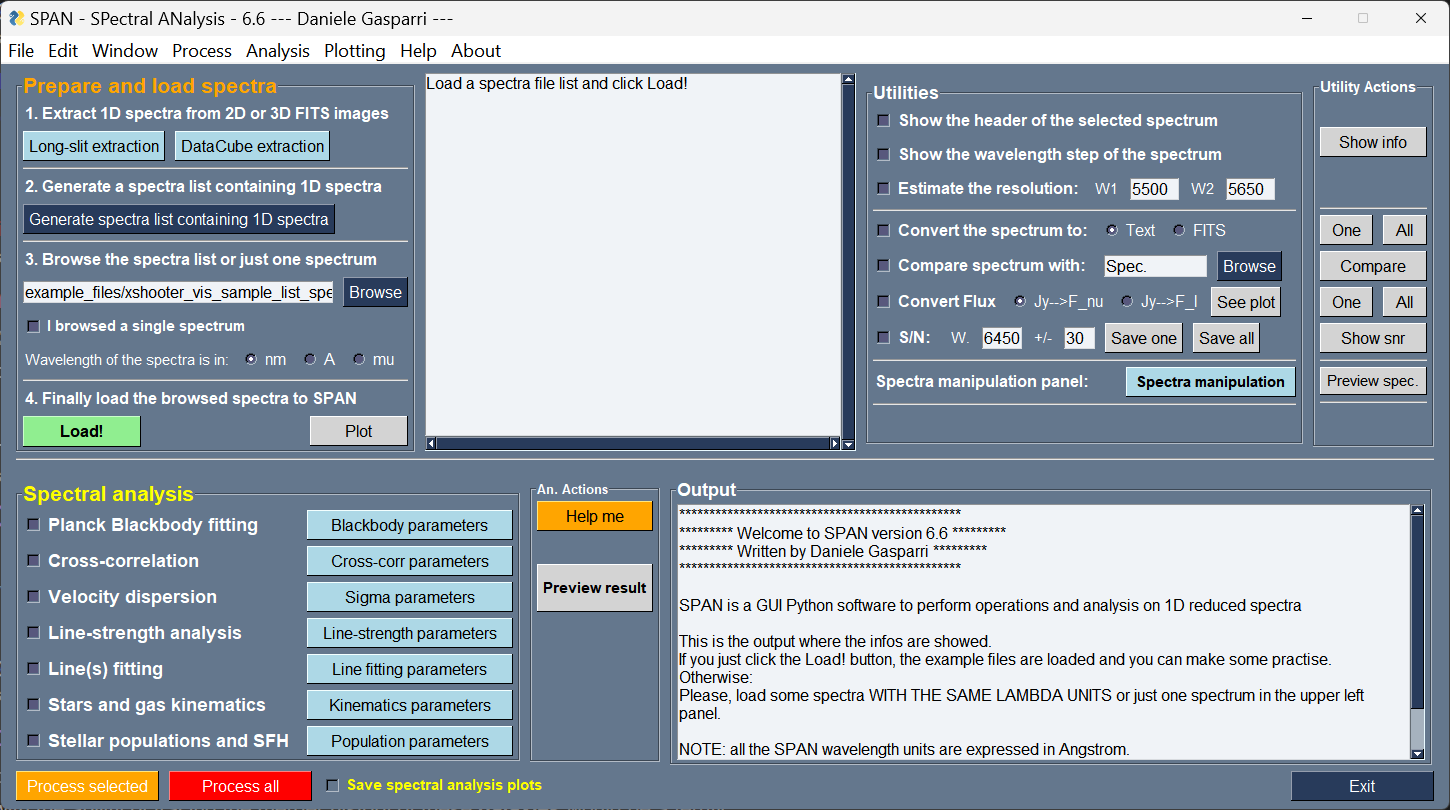Viewport: 1450px width, 810px height.
Task: Check 'I browsed a single spectrum'
Action: (34, 326)
